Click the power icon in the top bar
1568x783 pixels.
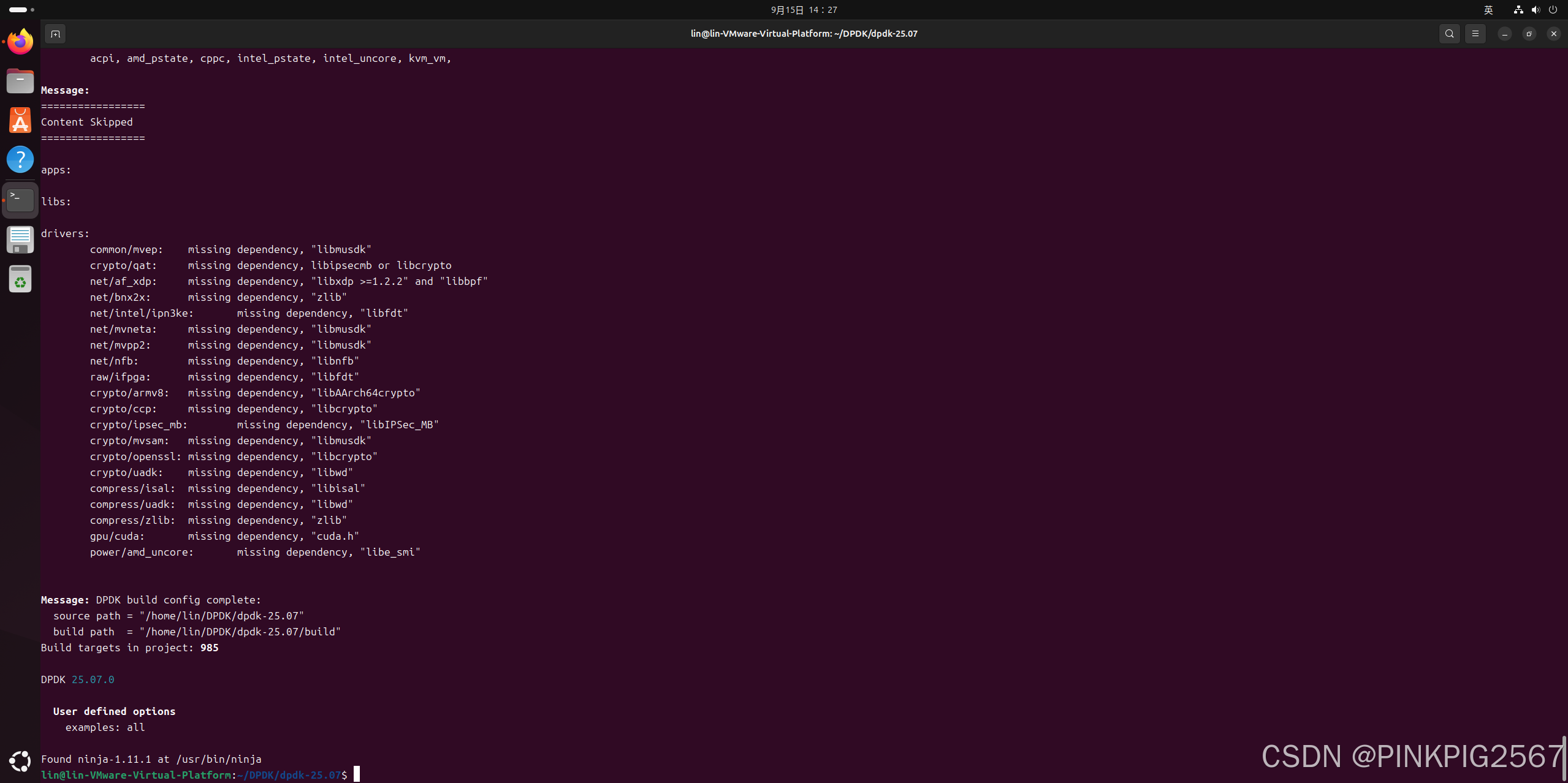pos(1553,10)
